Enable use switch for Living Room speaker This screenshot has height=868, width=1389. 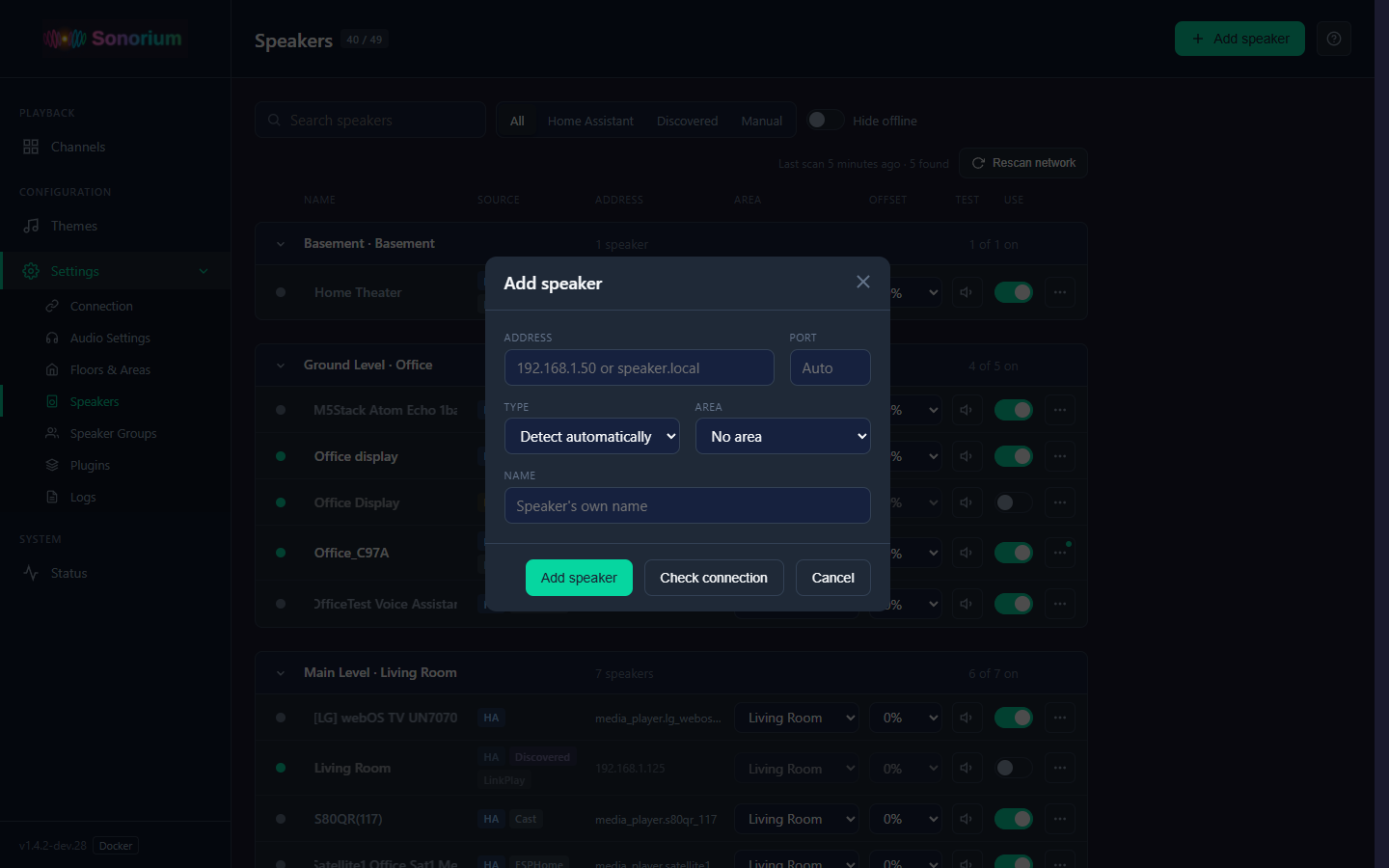pos(1014,768)
